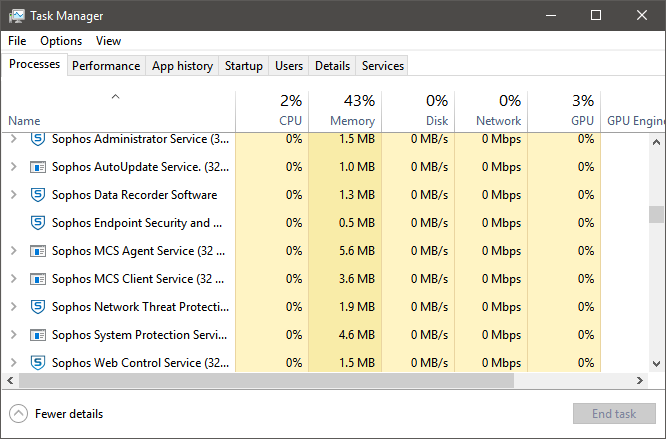Expand Sophos AutoUpdate Service process group

tap(14, 167)
